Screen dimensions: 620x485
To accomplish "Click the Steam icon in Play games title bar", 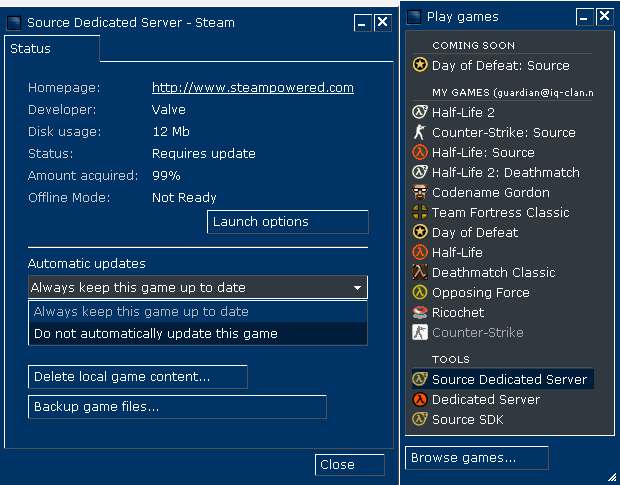I will [x=414, y=17].
